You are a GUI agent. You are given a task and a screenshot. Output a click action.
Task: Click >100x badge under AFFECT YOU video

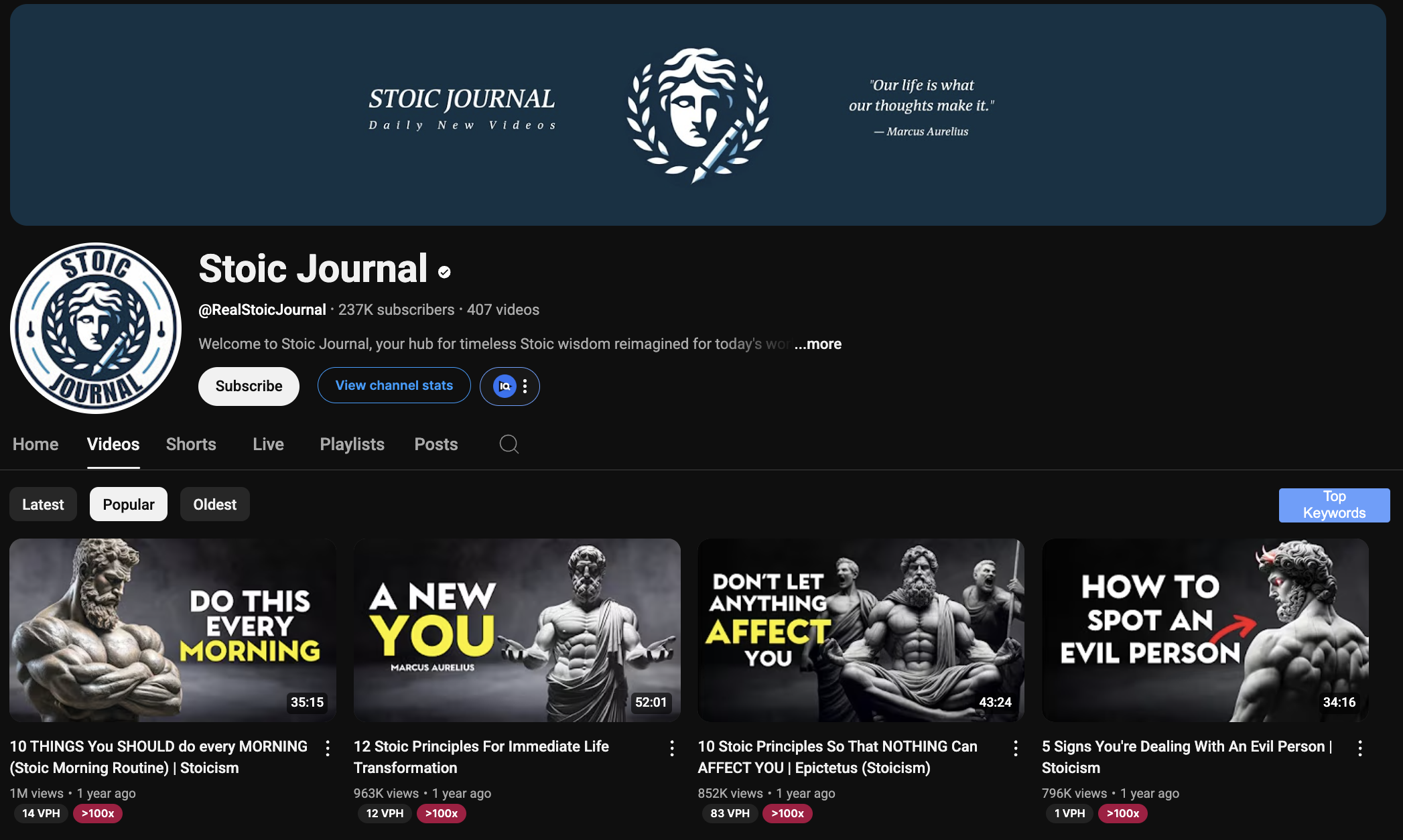click(x=787, y=813)
